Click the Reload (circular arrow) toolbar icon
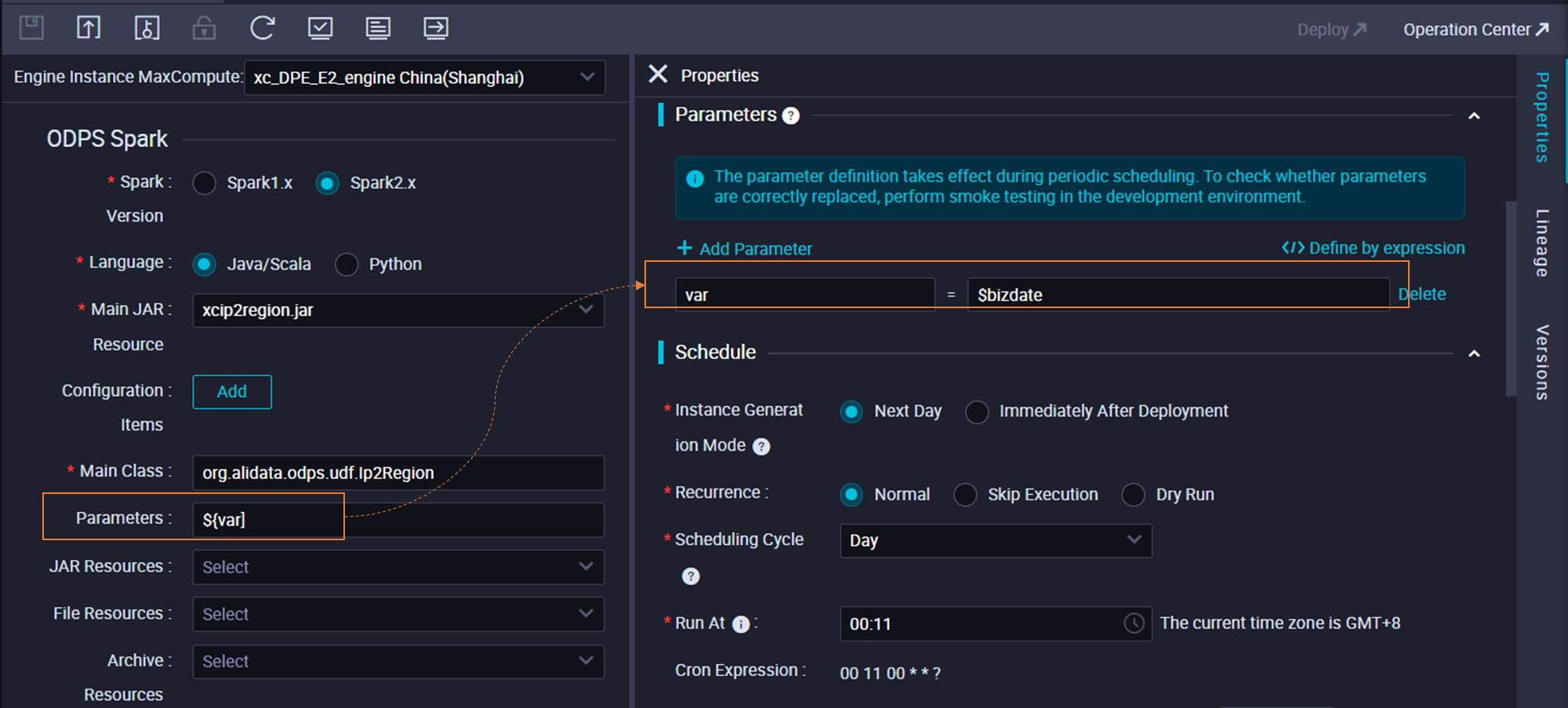 pos(262,28)
